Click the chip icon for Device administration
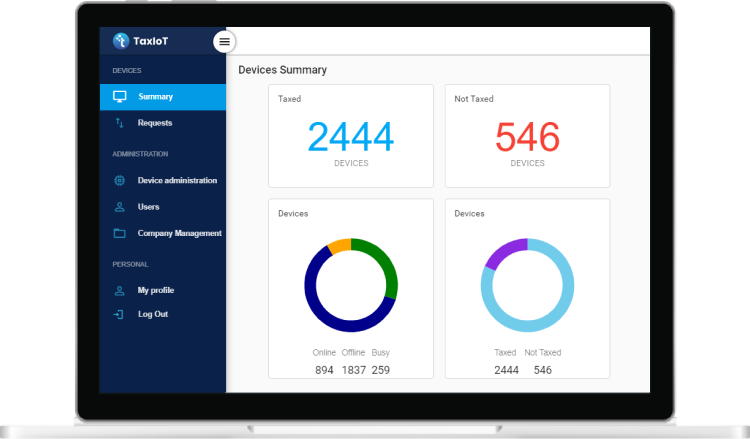The image size is (750, 439). pos(120,180)
